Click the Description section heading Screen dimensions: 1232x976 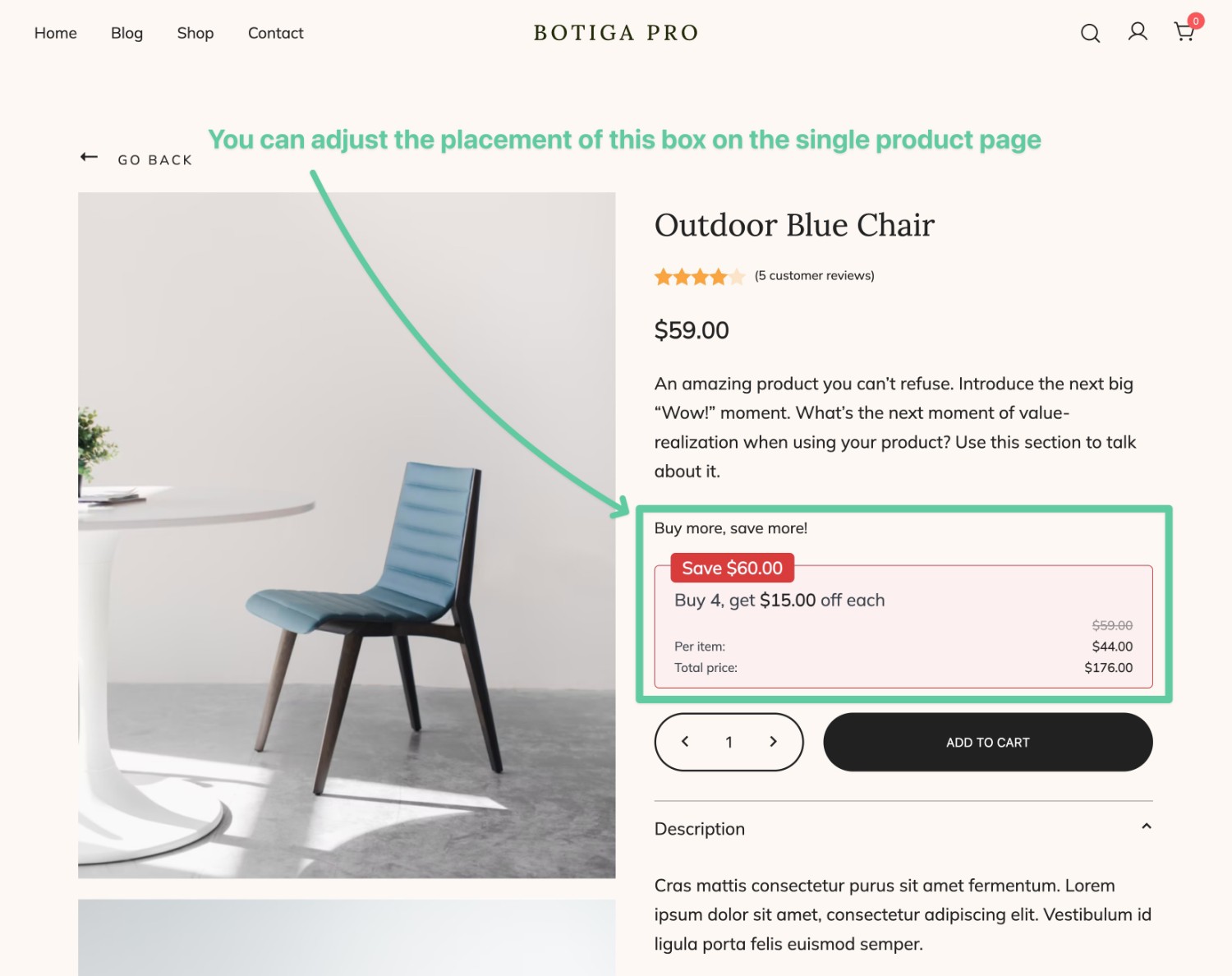coord(700,829)
